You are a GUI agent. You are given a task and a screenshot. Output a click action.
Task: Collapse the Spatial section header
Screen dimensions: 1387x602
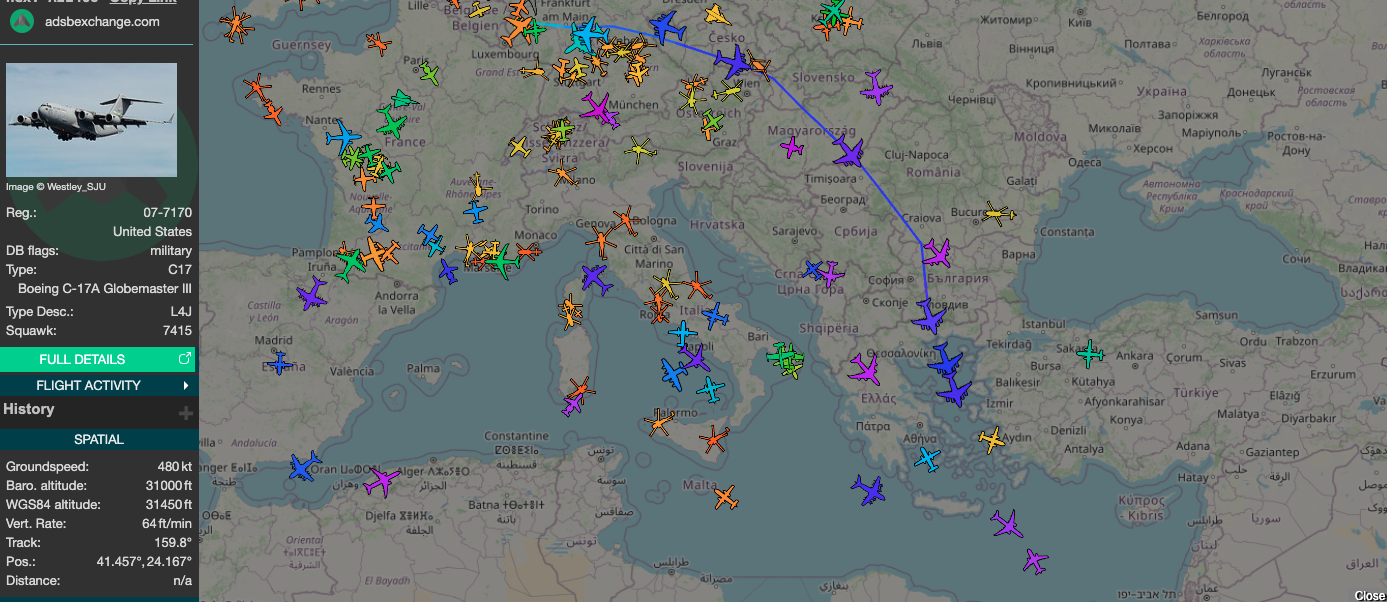coord(98,439)
